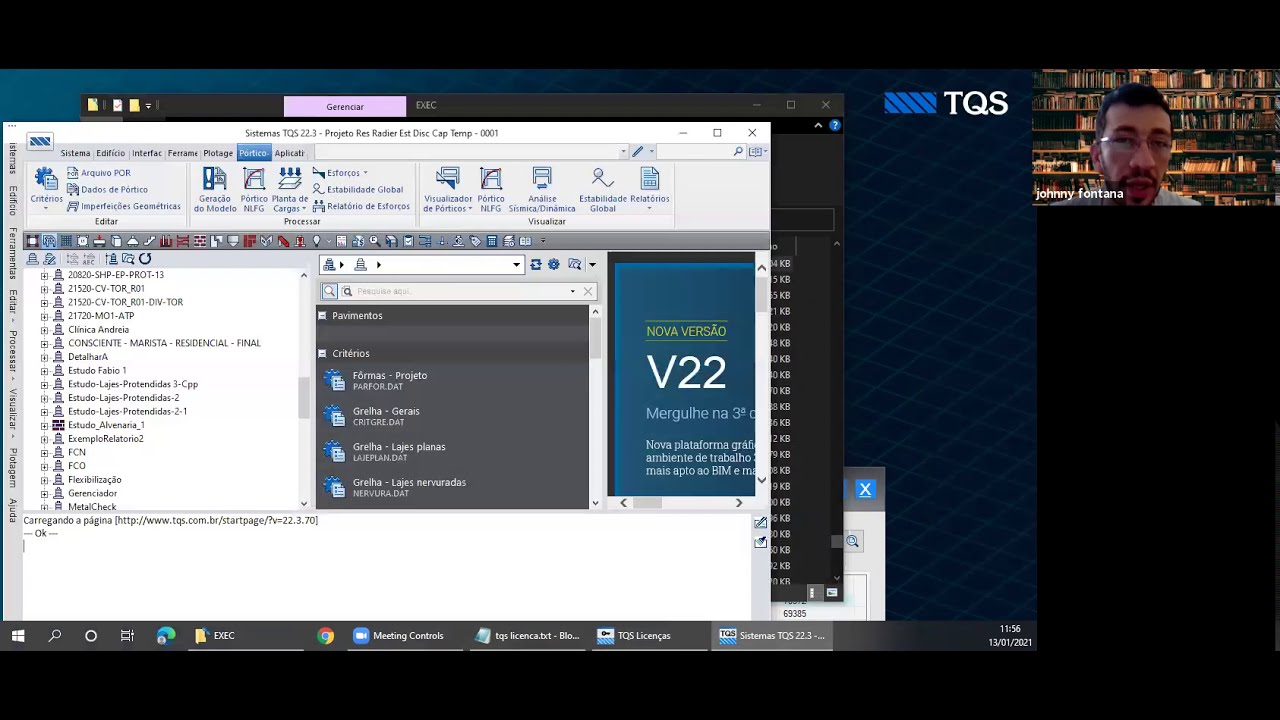The width and height of the screenshot is (1280, 720).
Task: Open the building path dropdown arrow
Action: (x=516, y=265)
